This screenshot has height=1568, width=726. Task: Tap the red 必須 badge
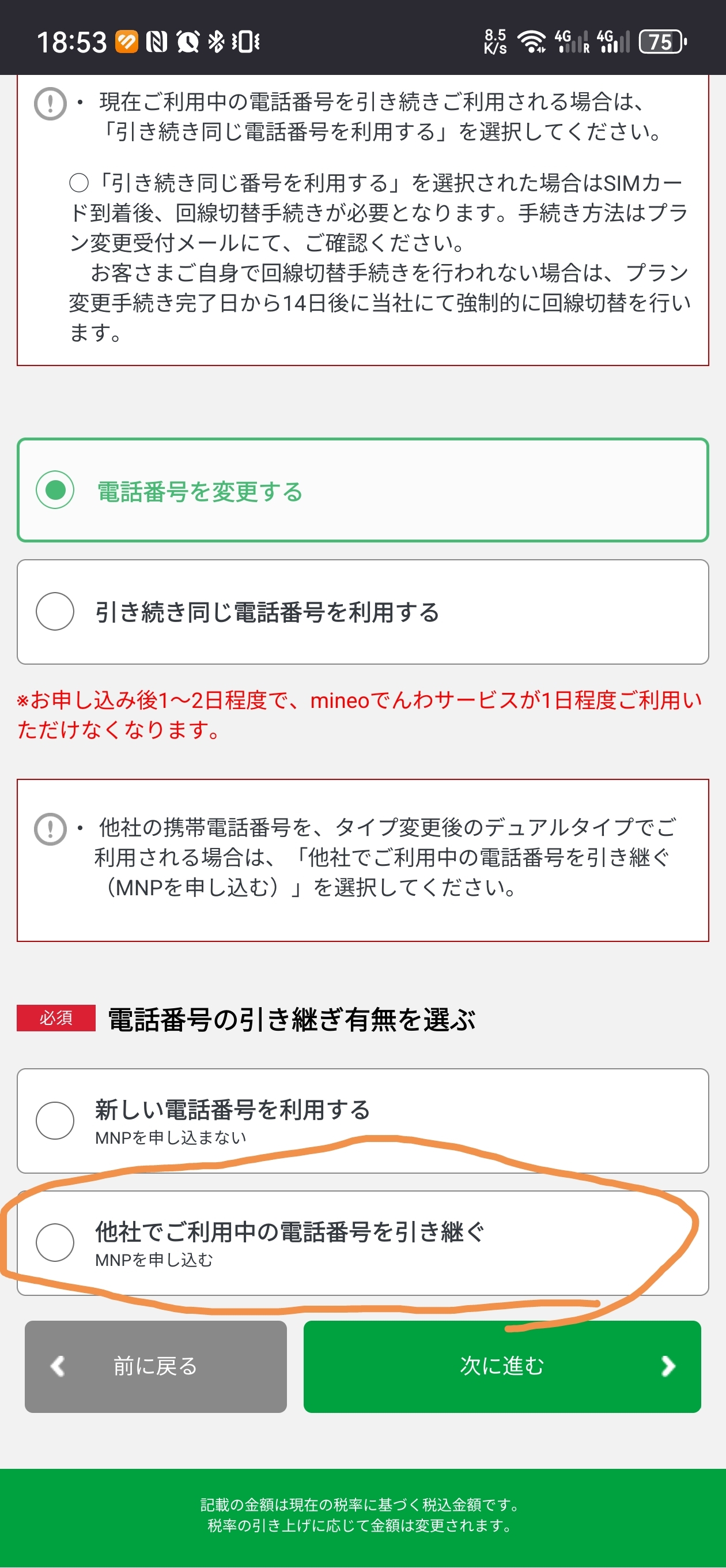click(x=56, y=1017)
